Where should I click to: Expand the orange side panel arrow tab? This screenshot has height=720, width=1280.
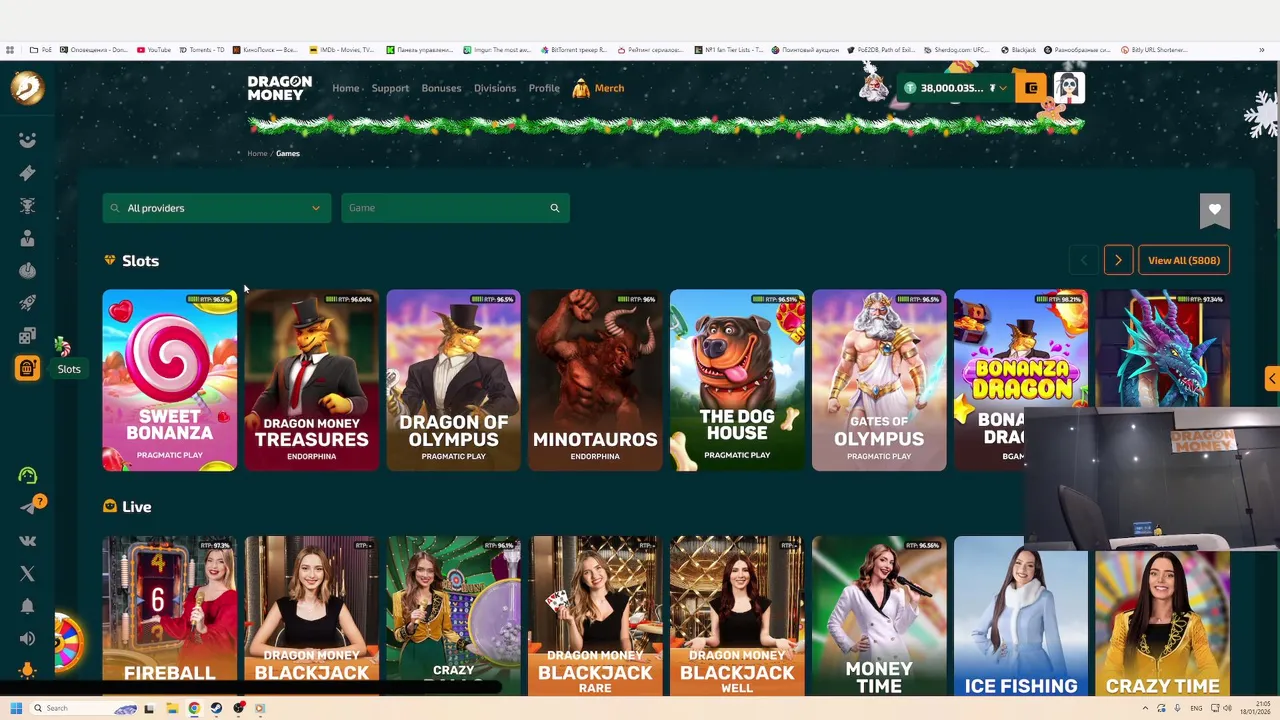[x=1272, y=378]
